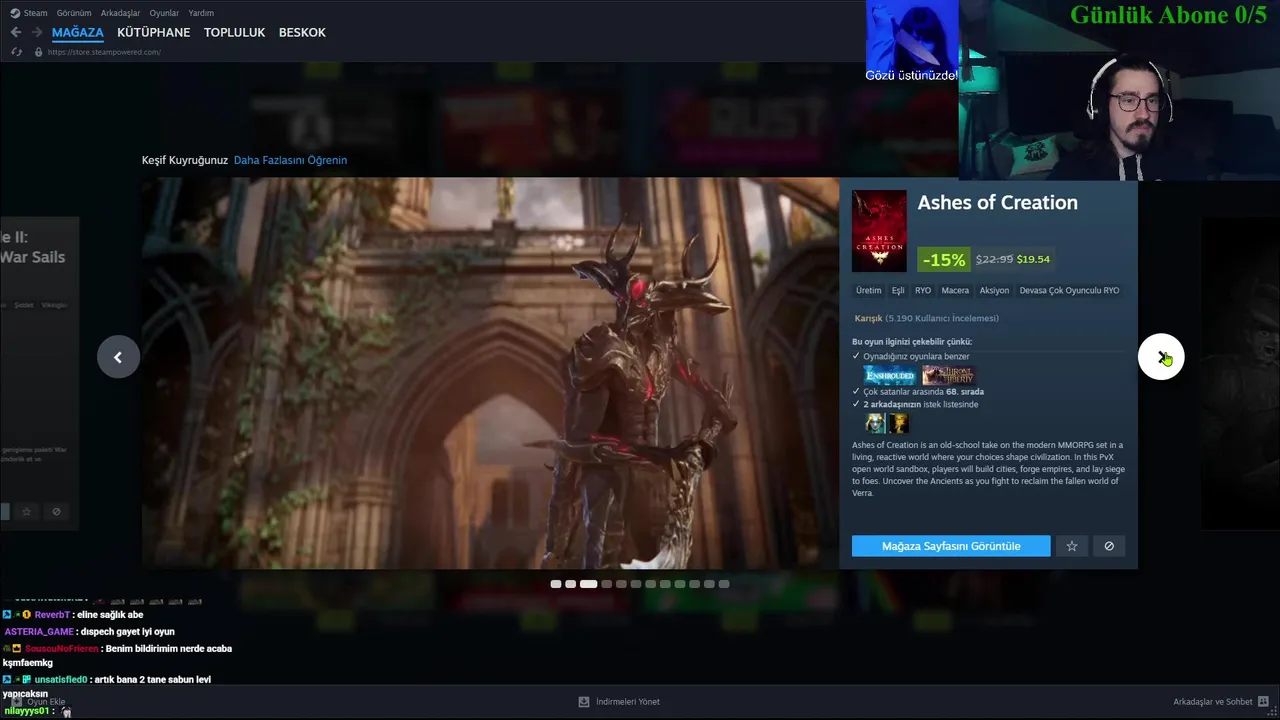
Task: Click İndirmeleri Yönet downloads link
Action: (x=628, y=702)
